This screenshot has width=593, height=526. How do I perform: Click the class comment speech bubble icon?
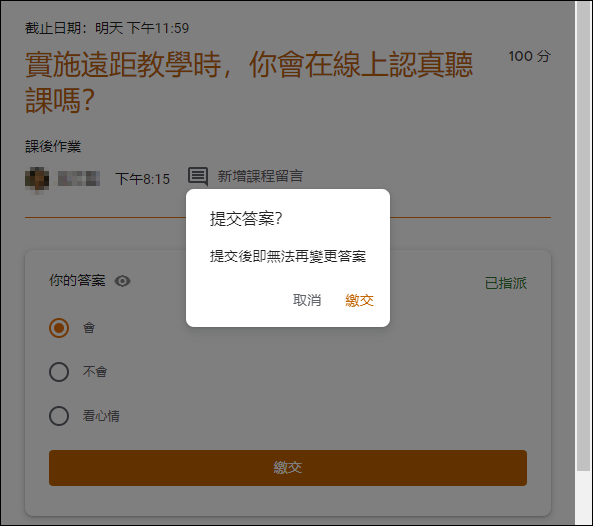click(198, 176)
